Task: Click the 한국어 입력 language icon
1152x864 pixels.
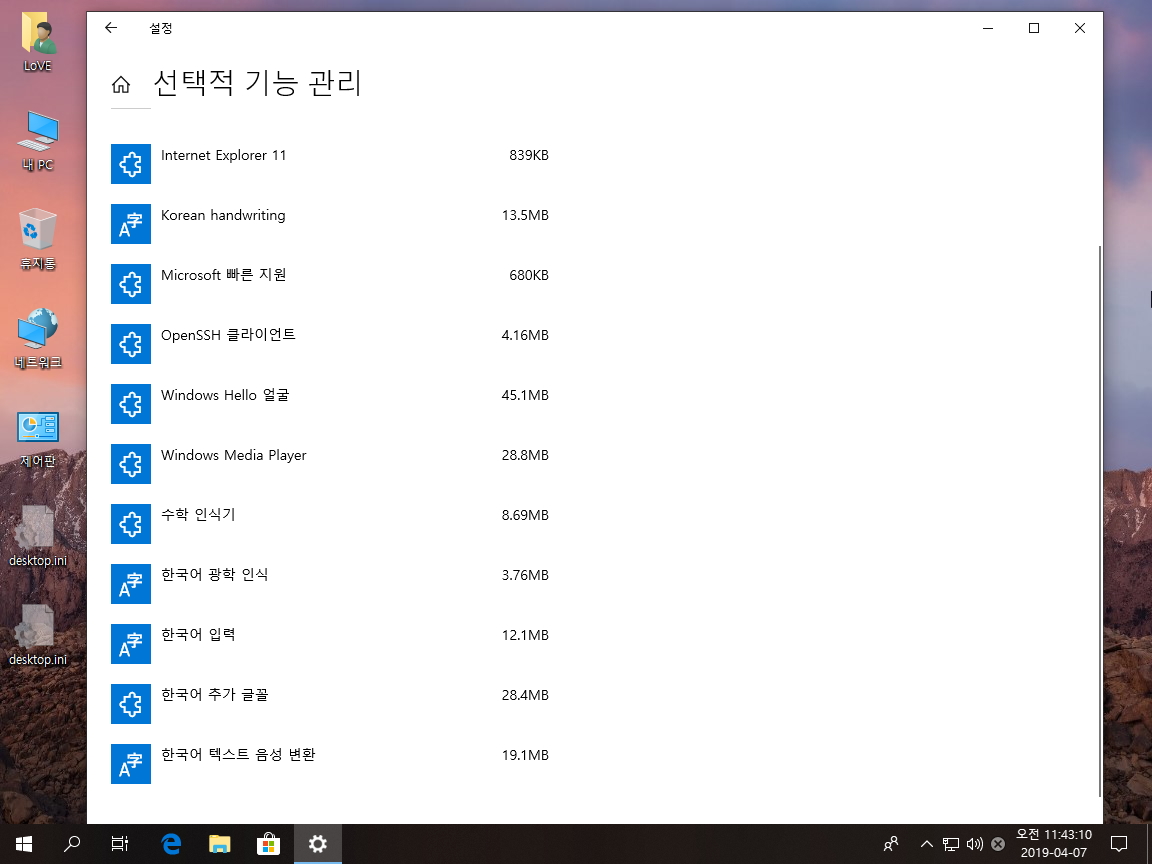Action: (x=131, y=644)
